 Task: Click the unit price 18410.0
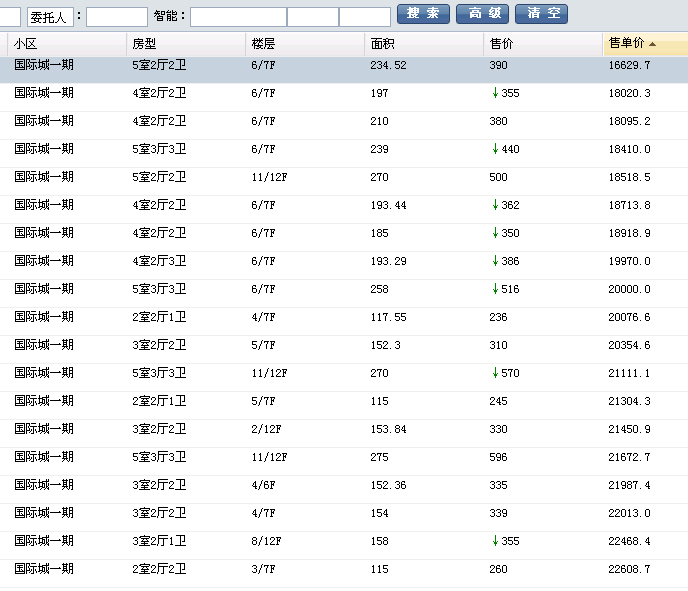[629, 149]
